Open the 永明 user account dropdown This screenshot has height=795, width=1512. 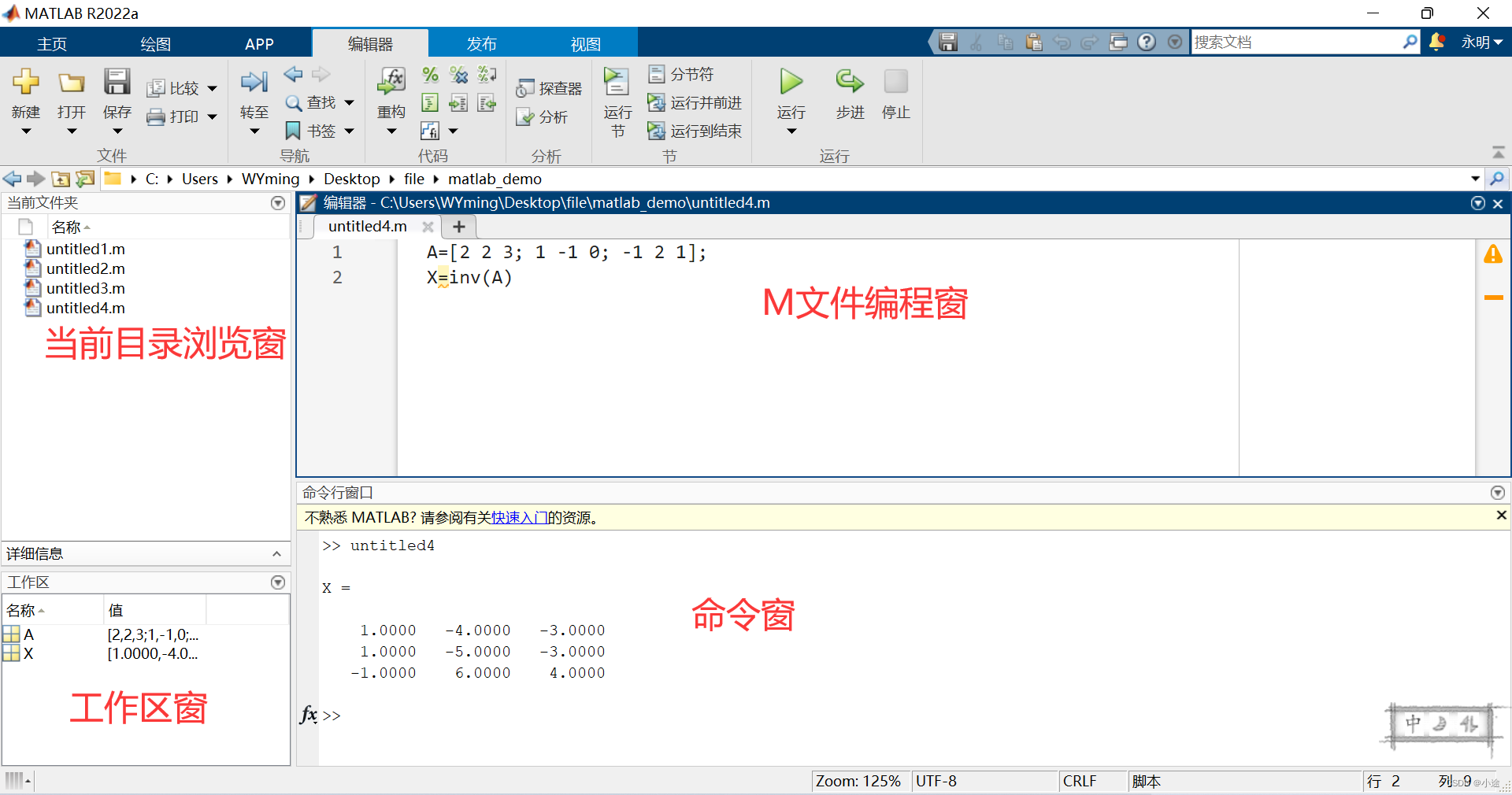click(x=1482, y=42)
